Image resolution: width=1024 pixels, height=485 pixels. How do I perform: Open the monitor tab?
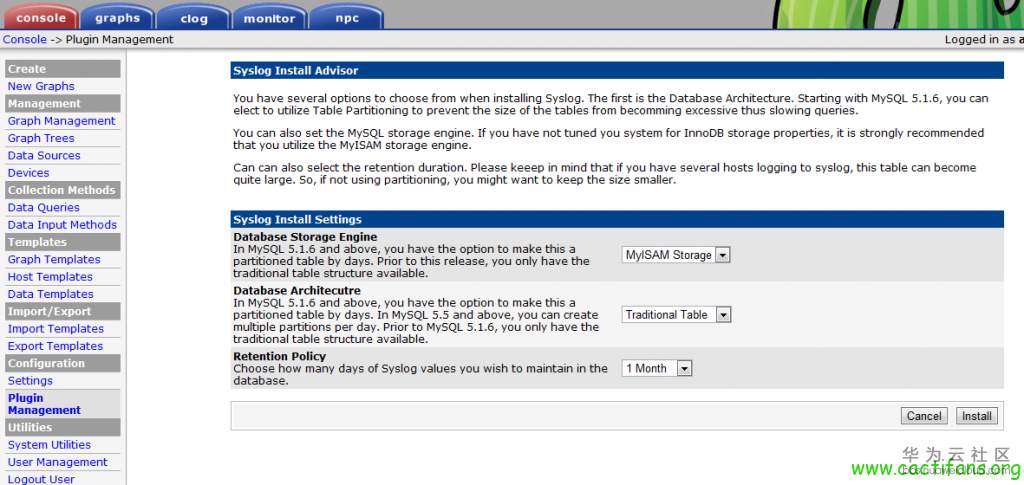tap(269, 18)
